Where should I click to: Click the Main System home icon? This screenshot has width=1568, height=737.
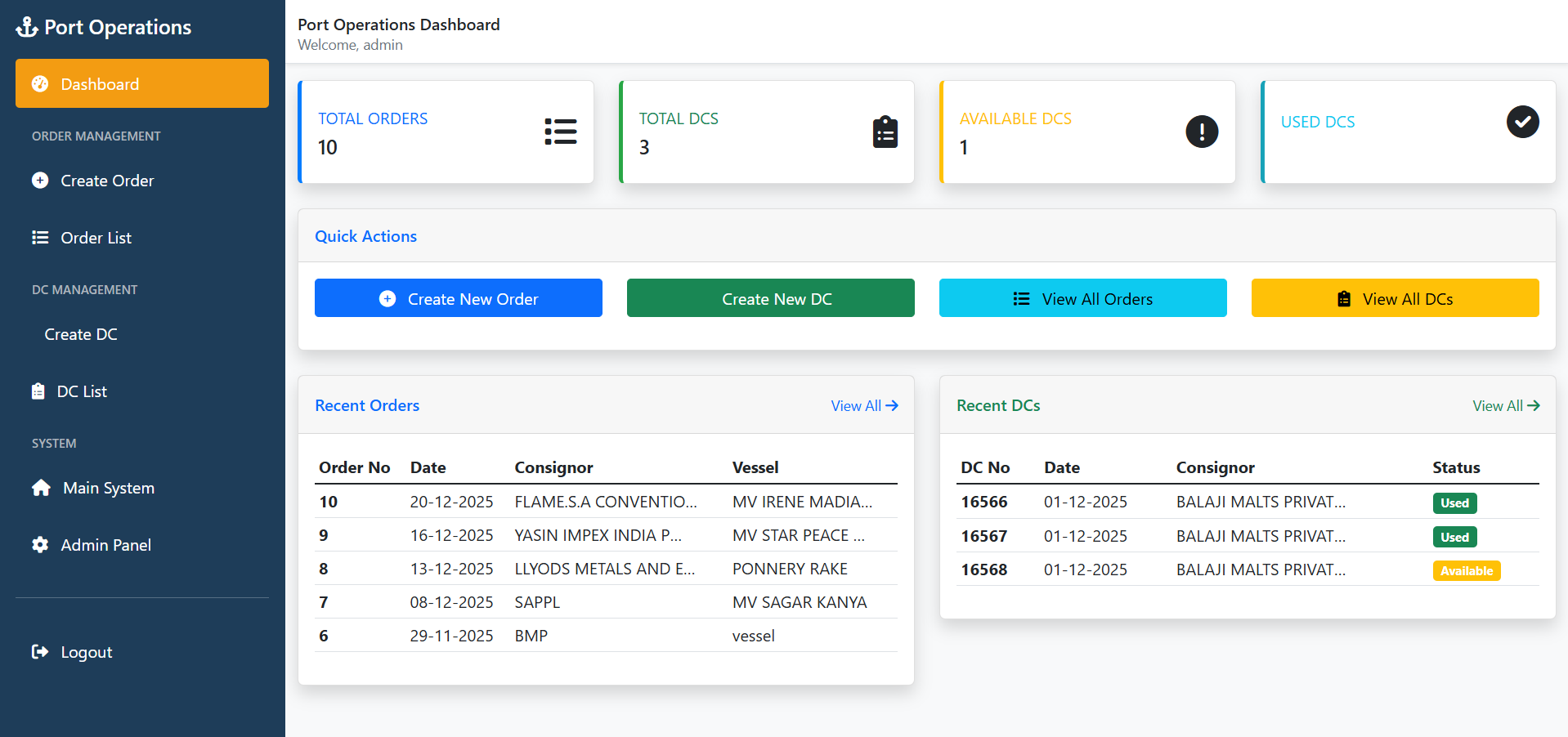click(41, 488)
